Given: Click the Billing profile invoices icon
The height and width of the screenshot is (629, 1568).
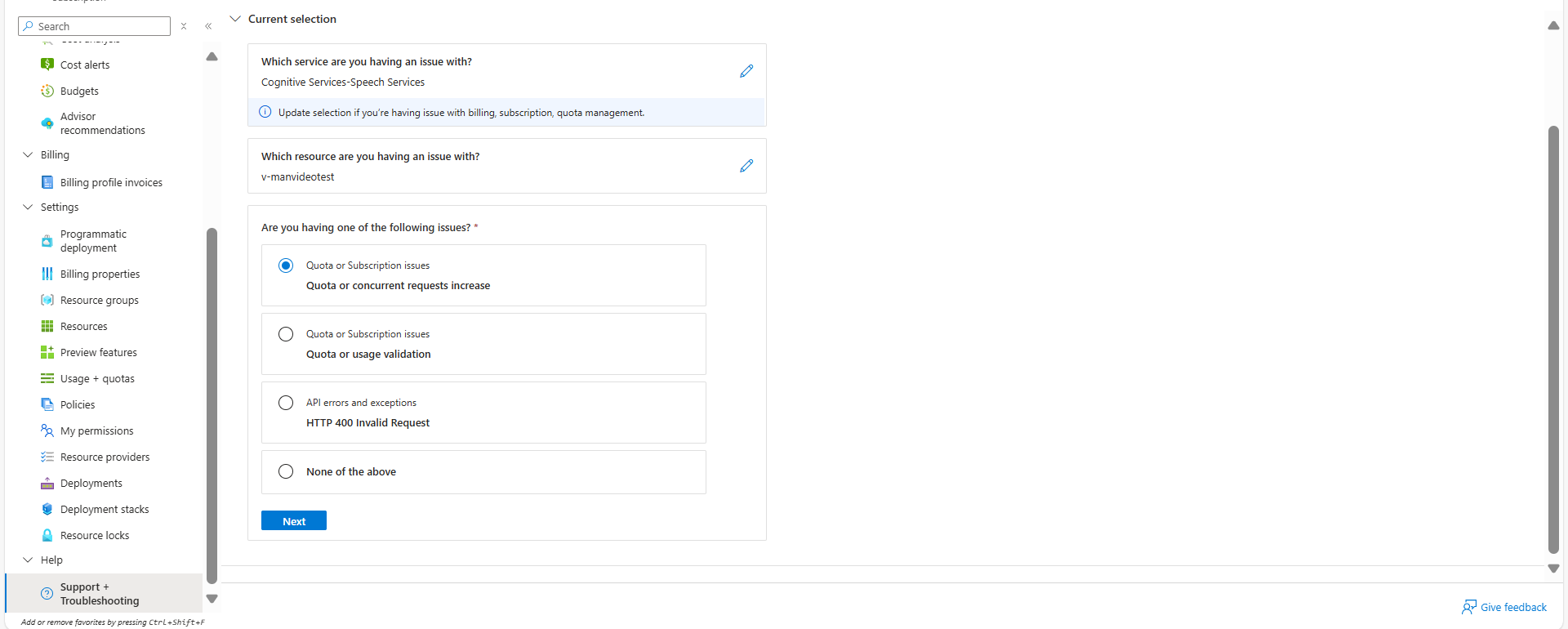Looking at the screenshot, I should pos(47,182).
